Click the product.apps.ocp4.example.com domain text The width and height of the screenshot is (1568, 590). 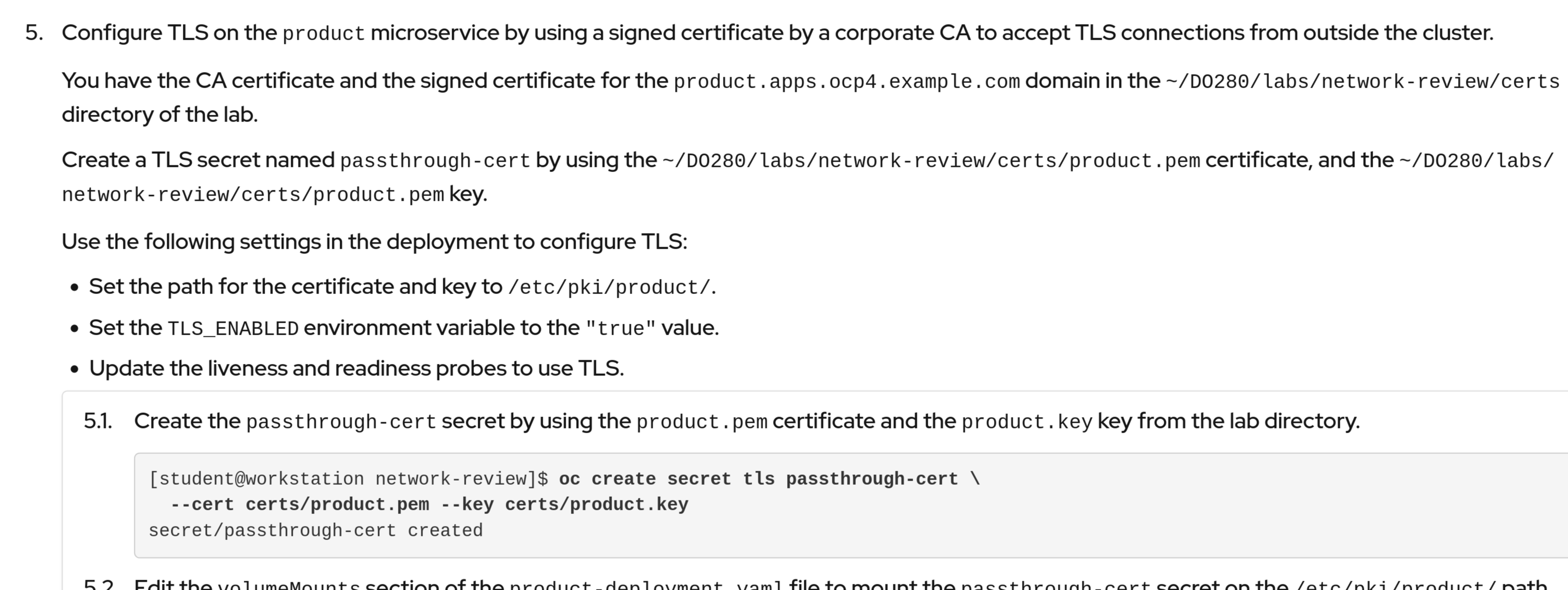click(x=846, y=81)
